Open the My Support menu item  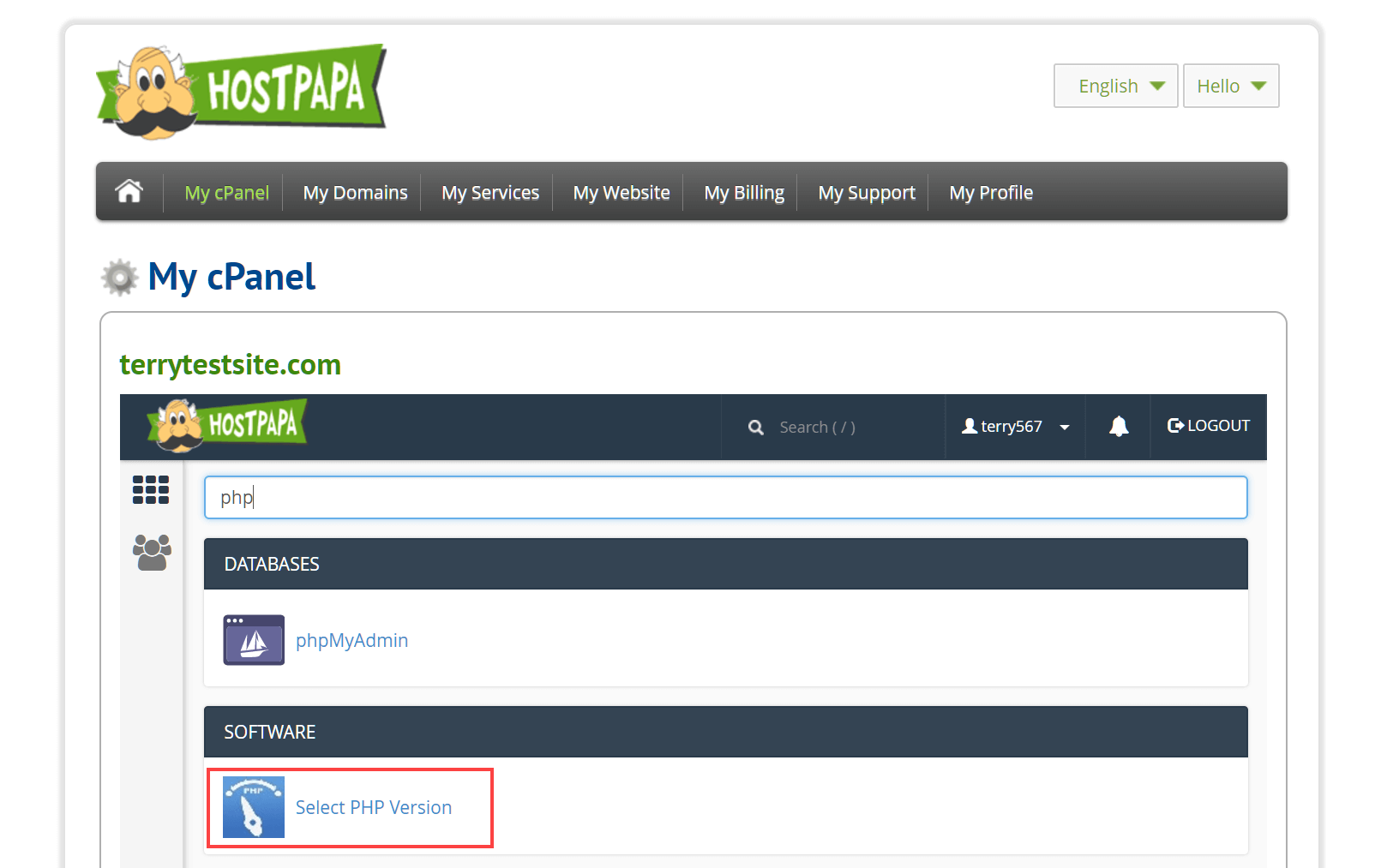[867, 193]
